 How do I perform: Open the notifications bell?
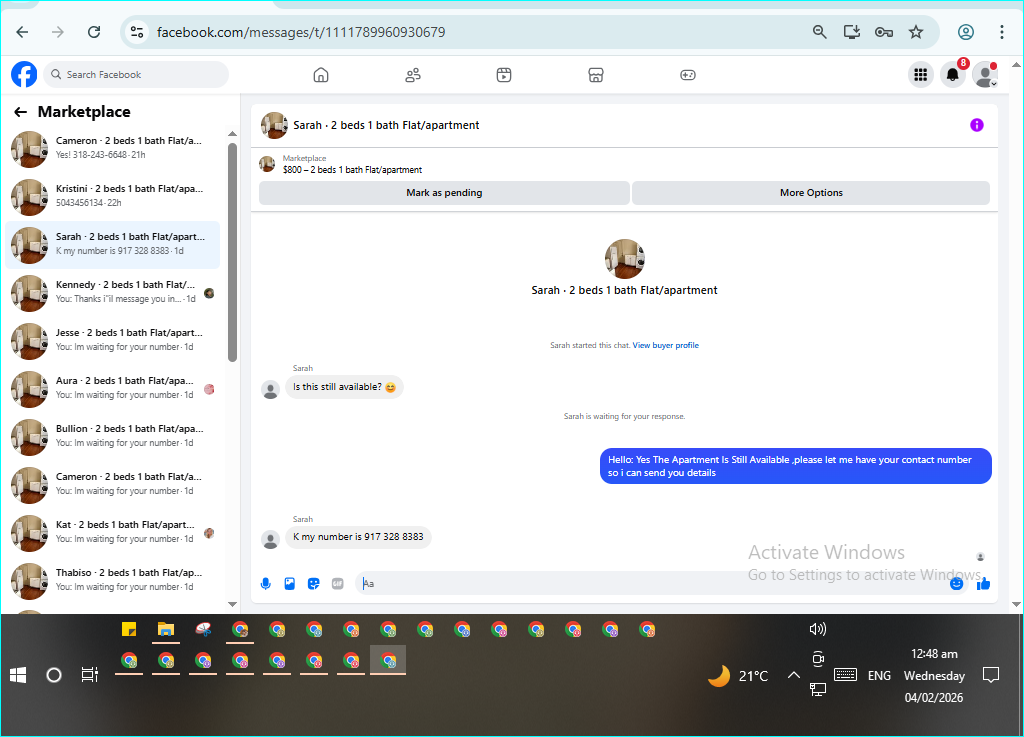coord(953,75)
